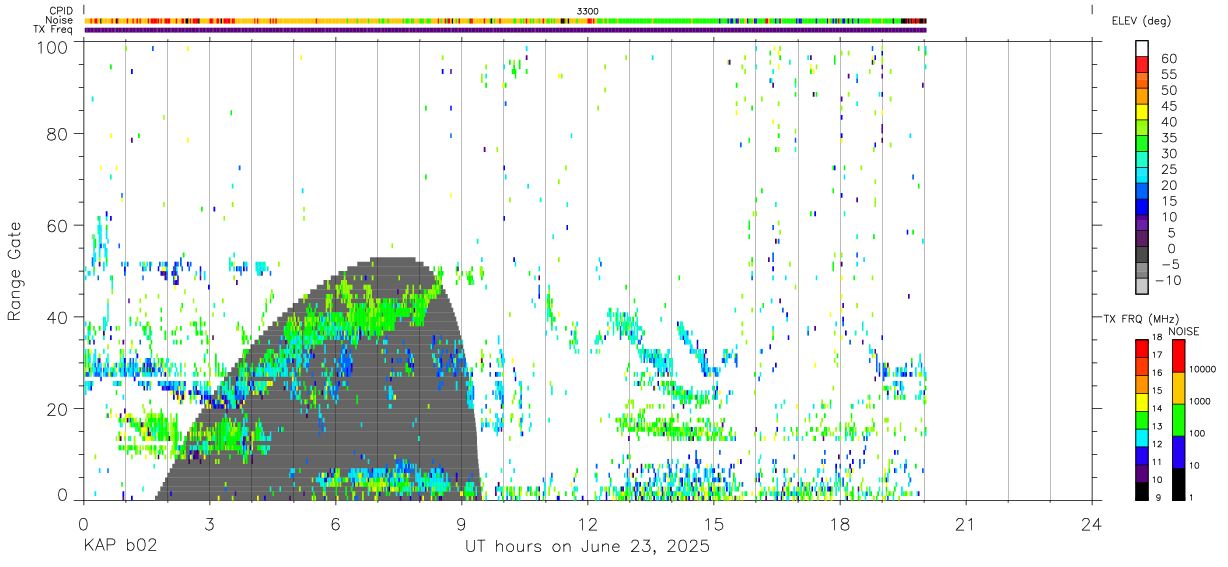The width and height of the screenshot is (1228, 567).
Task: Pick the light gray bottom ELEV colorbar segment
Action: [1142, 287]
